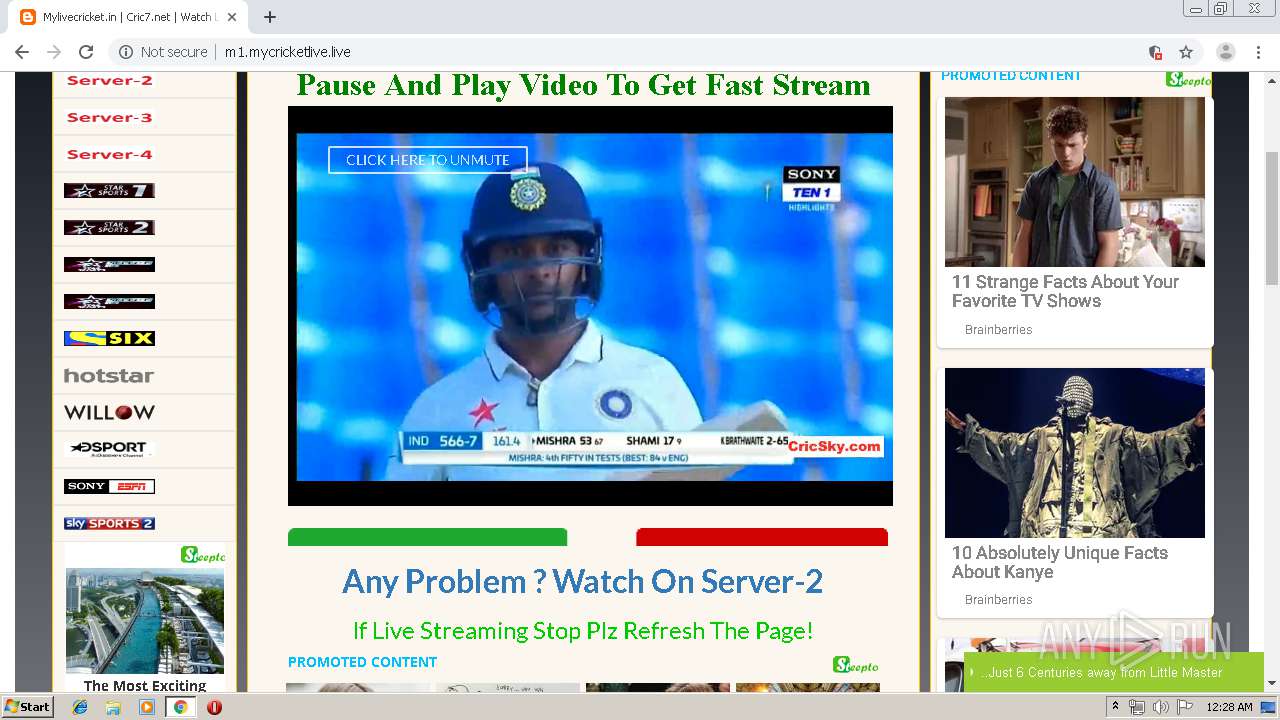Switch to Server-4 stream
Image resolution: width=1280 pixels, height=720 pixels.
coord(109,154)
